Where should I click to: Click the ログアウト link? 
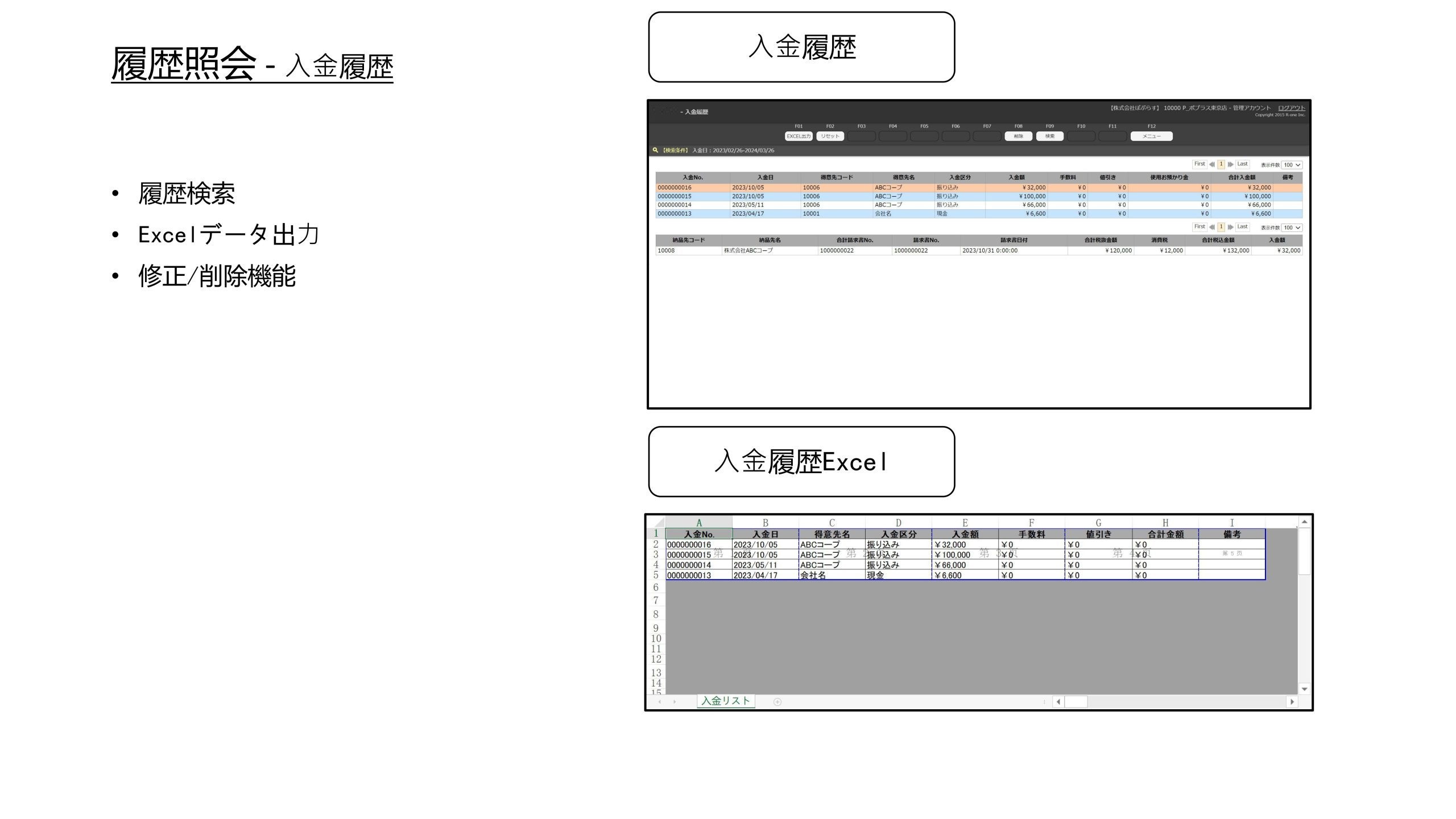point(1291,108)
